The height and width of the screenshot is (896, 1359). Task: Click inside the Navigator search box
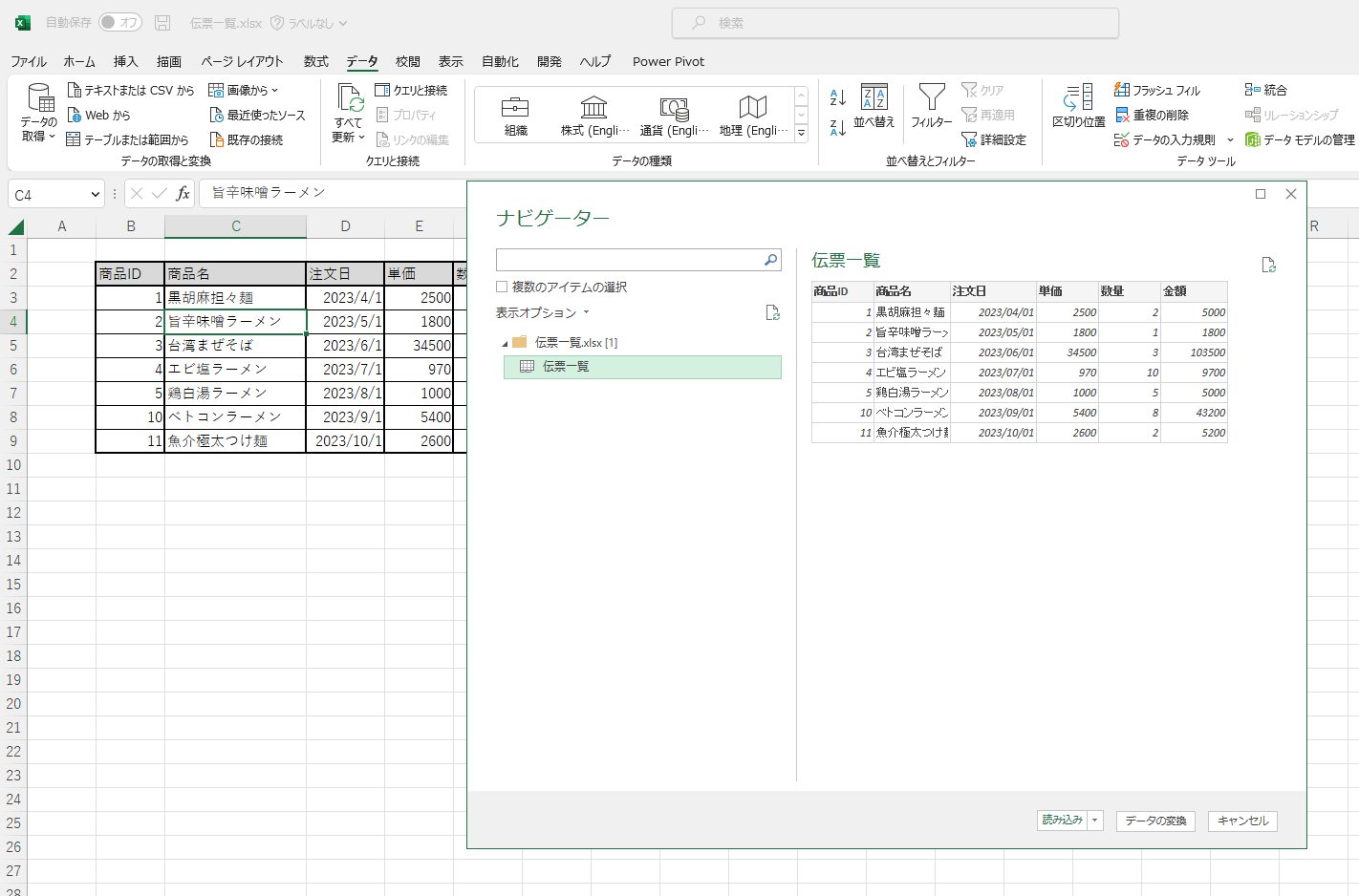coord(631,259)
